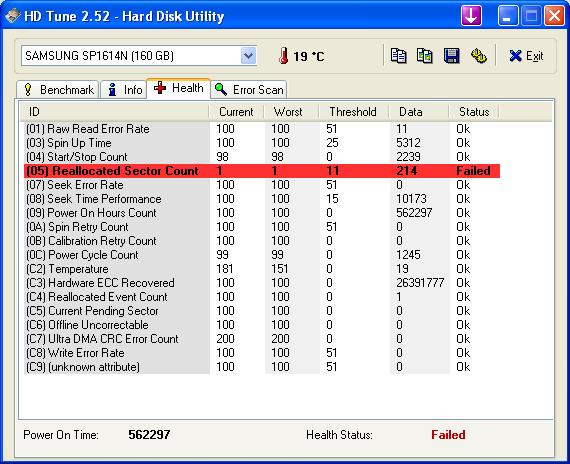Click the HD Tune application title icon
Viewport: 570px width, 464px height.
pyautogui.click(x=12, y=16)
